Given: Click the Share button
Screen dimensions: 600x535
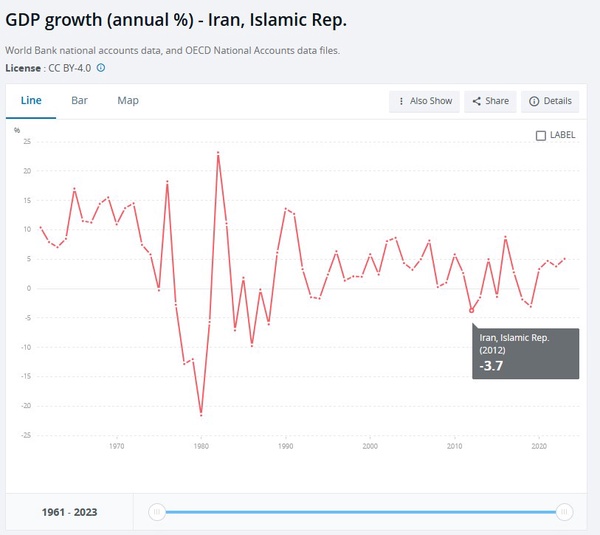Looking at the screenshot, I should coord(490,101).
